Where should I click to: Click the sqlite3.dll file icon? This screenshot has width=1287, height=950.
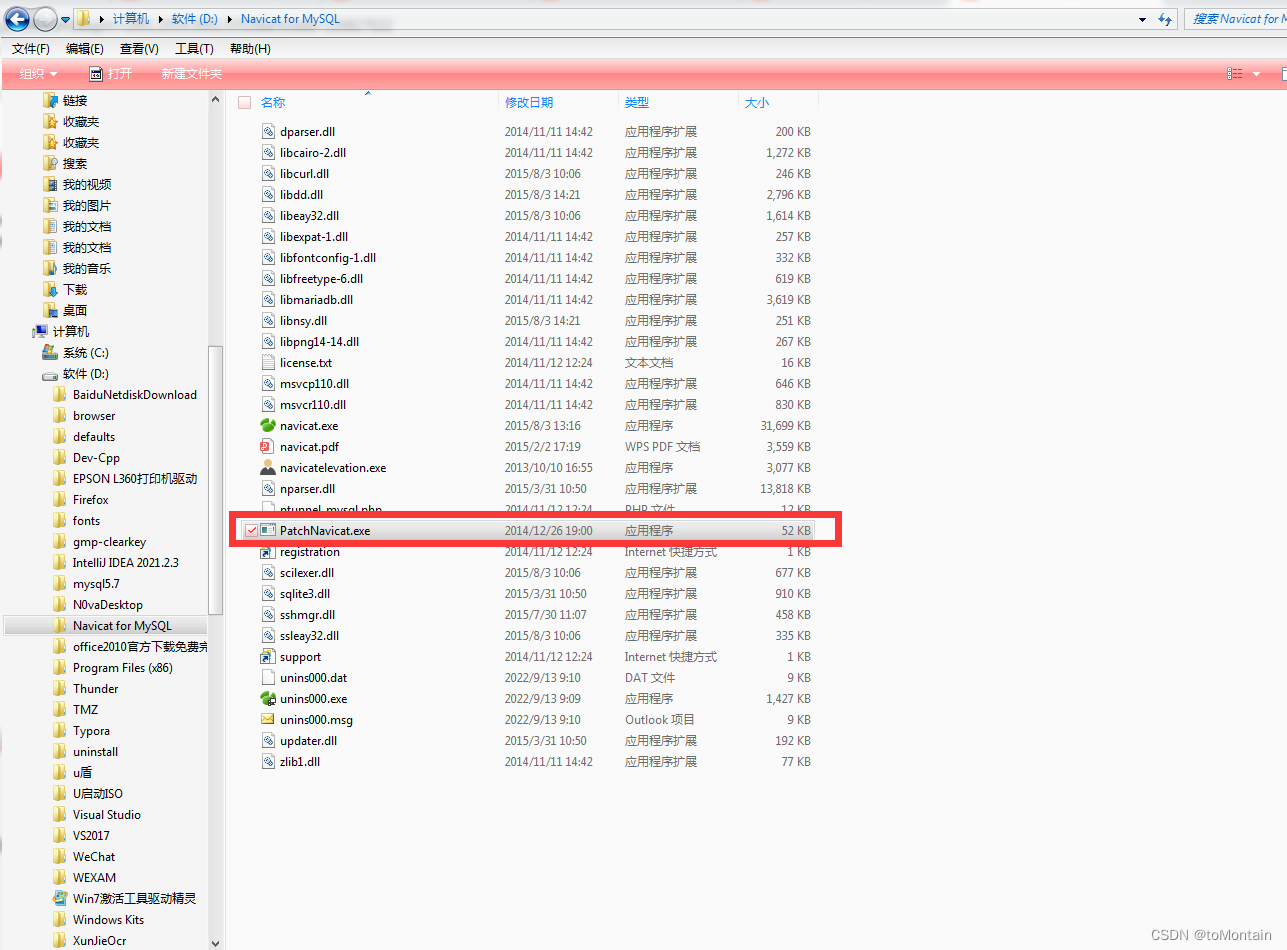pyautogui.click(x=267, y=594)
